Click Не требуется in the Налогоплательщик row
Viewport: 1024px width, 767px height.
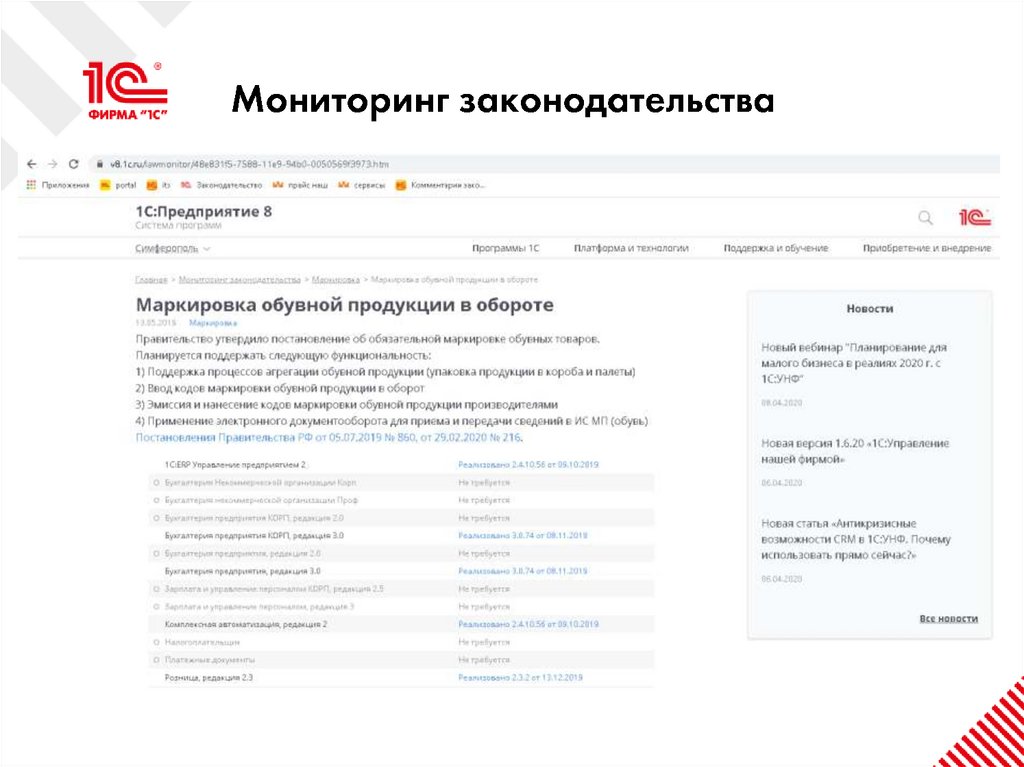tap(484, 642)
